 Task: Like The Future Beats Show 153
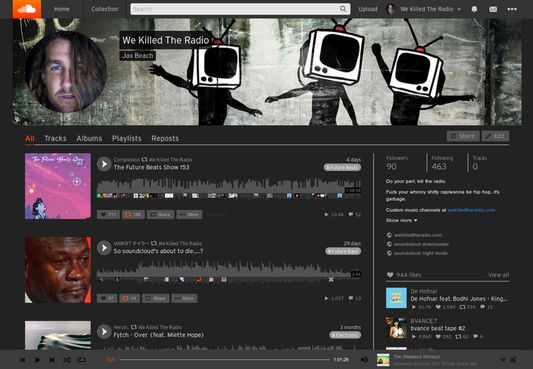108,214
